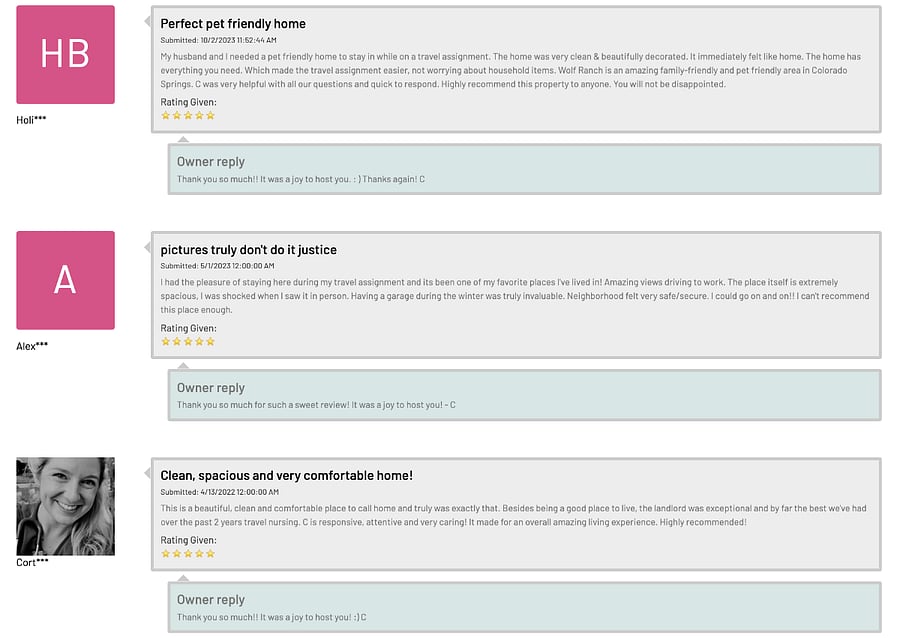The width and height of the screenshot is (900, 638).
Task: Click the first star in Holi's rating
Action: coord(166,116)
